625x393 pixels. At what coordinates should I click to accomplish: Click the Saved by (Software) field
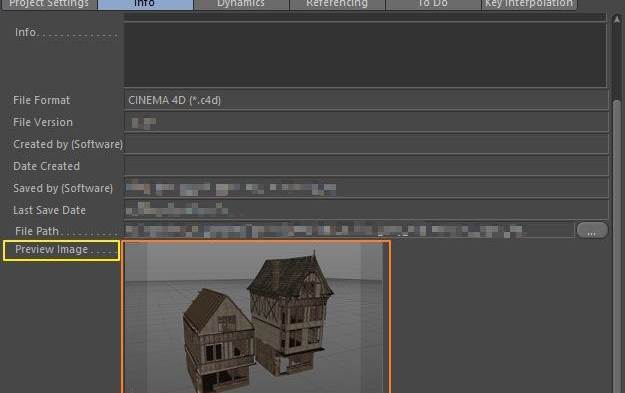point(366,188)
